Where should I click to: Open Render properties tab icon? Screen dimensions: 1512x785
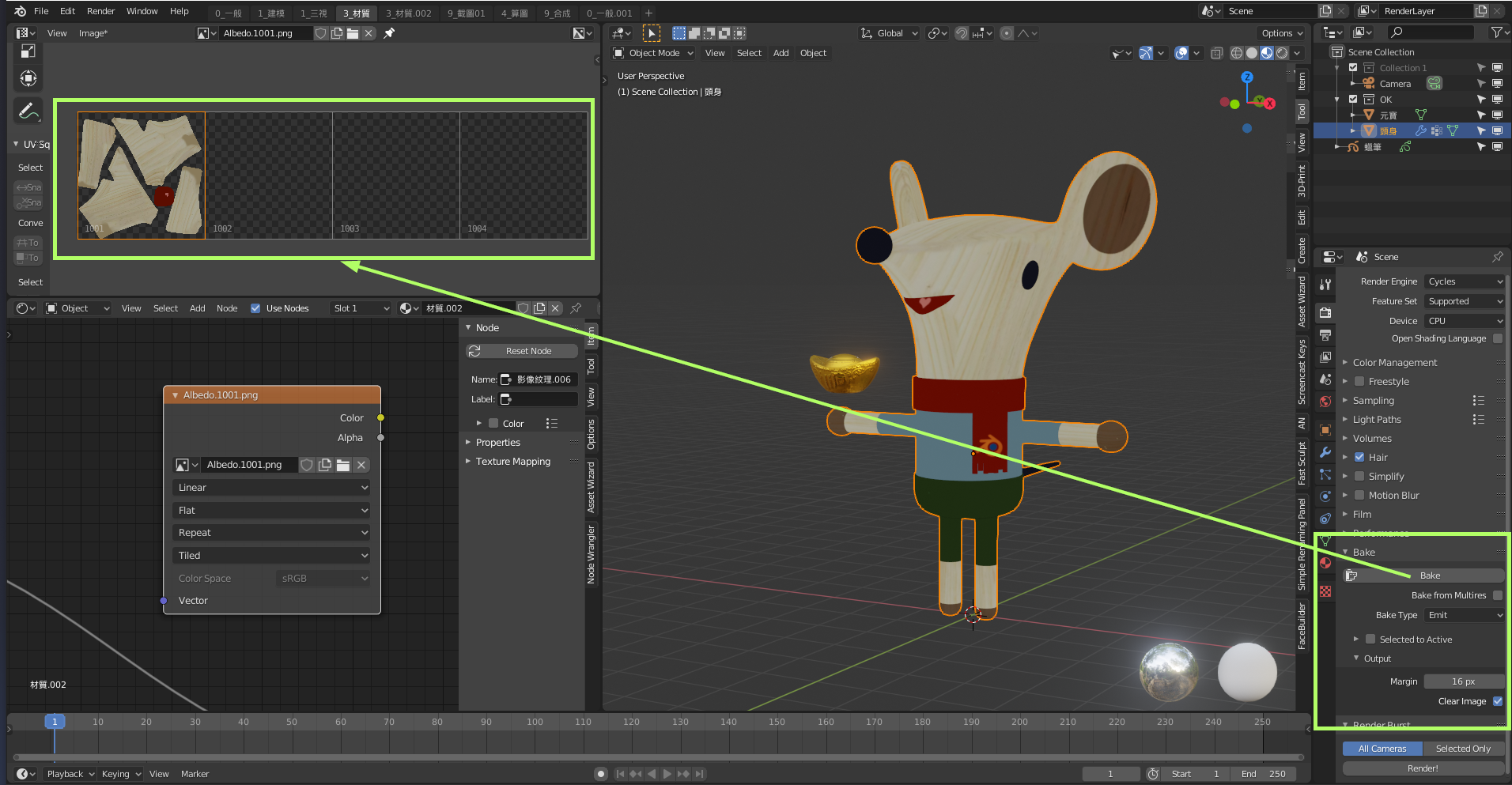(x=1325, y=312)
